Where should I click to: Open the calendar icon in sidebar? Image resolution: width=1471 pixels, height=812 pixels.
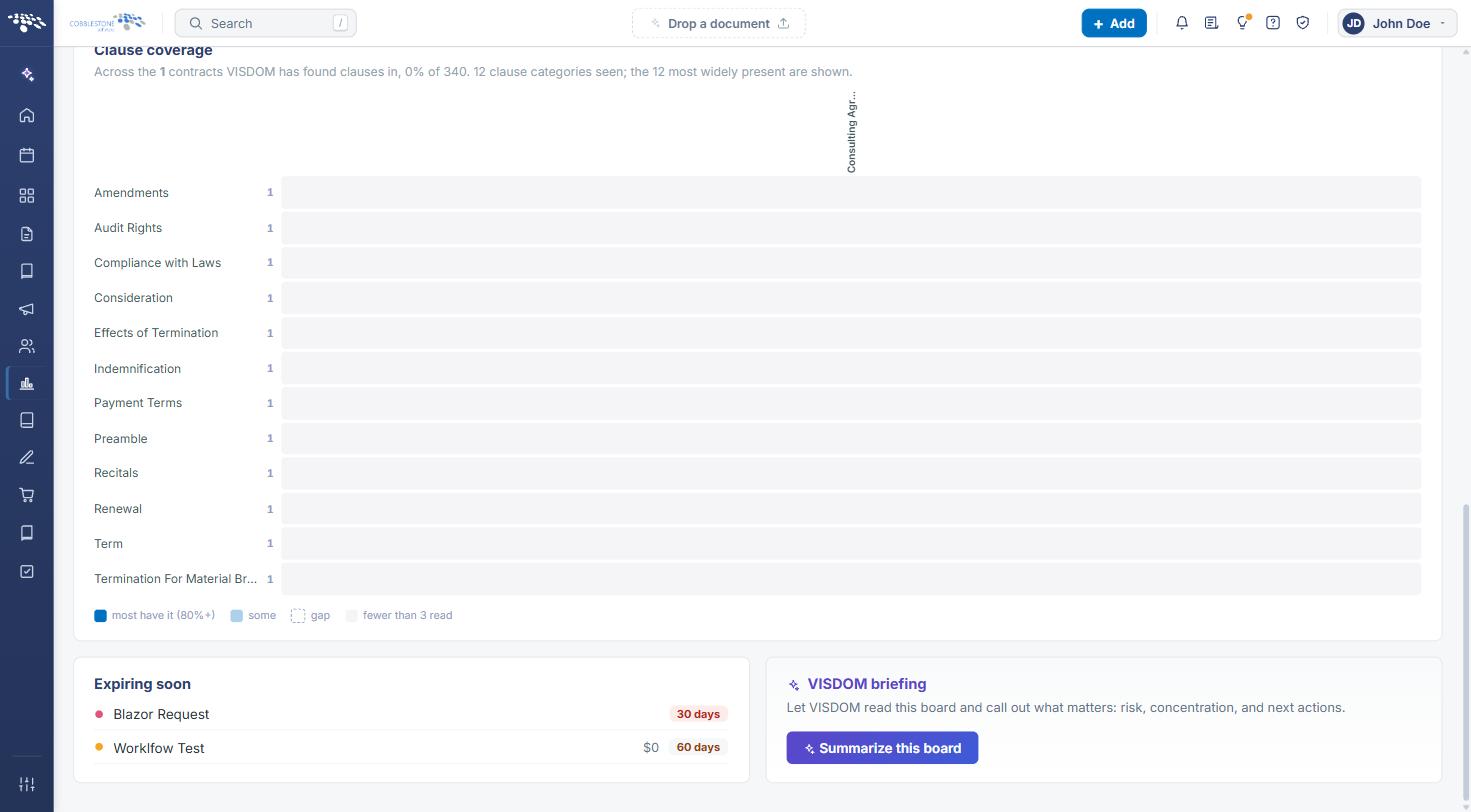(27, 155)
